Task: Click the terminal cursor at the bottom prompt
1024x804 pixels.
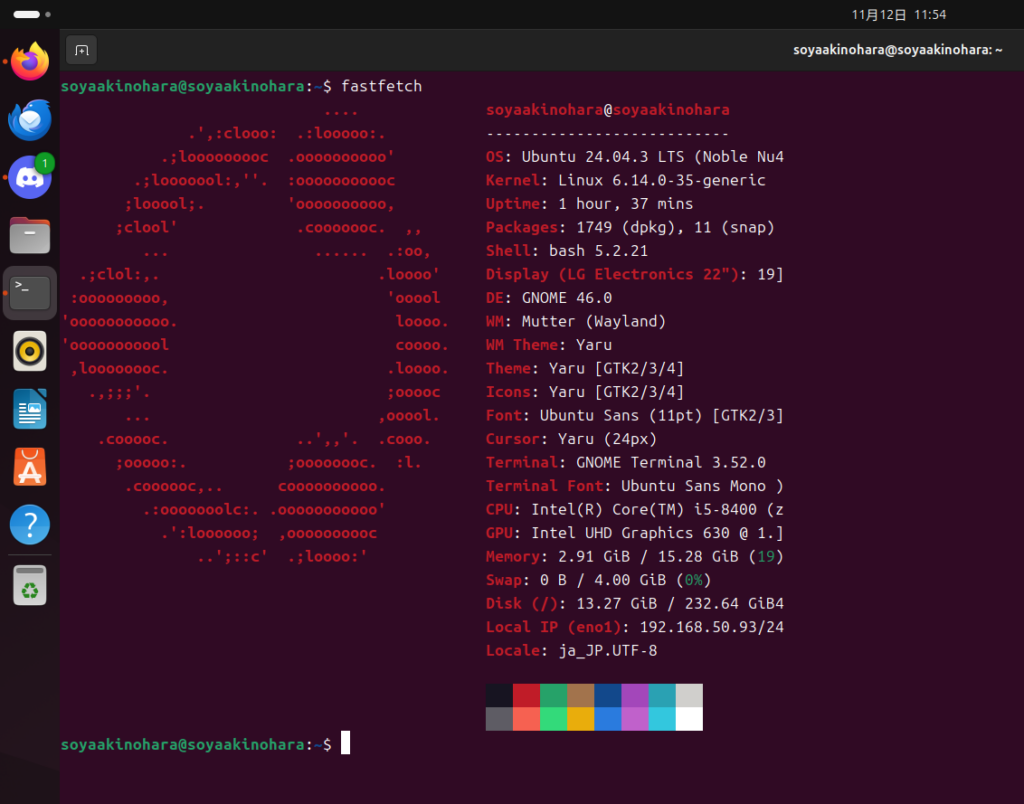Action: pyautogui.click(x=345, y=743)
